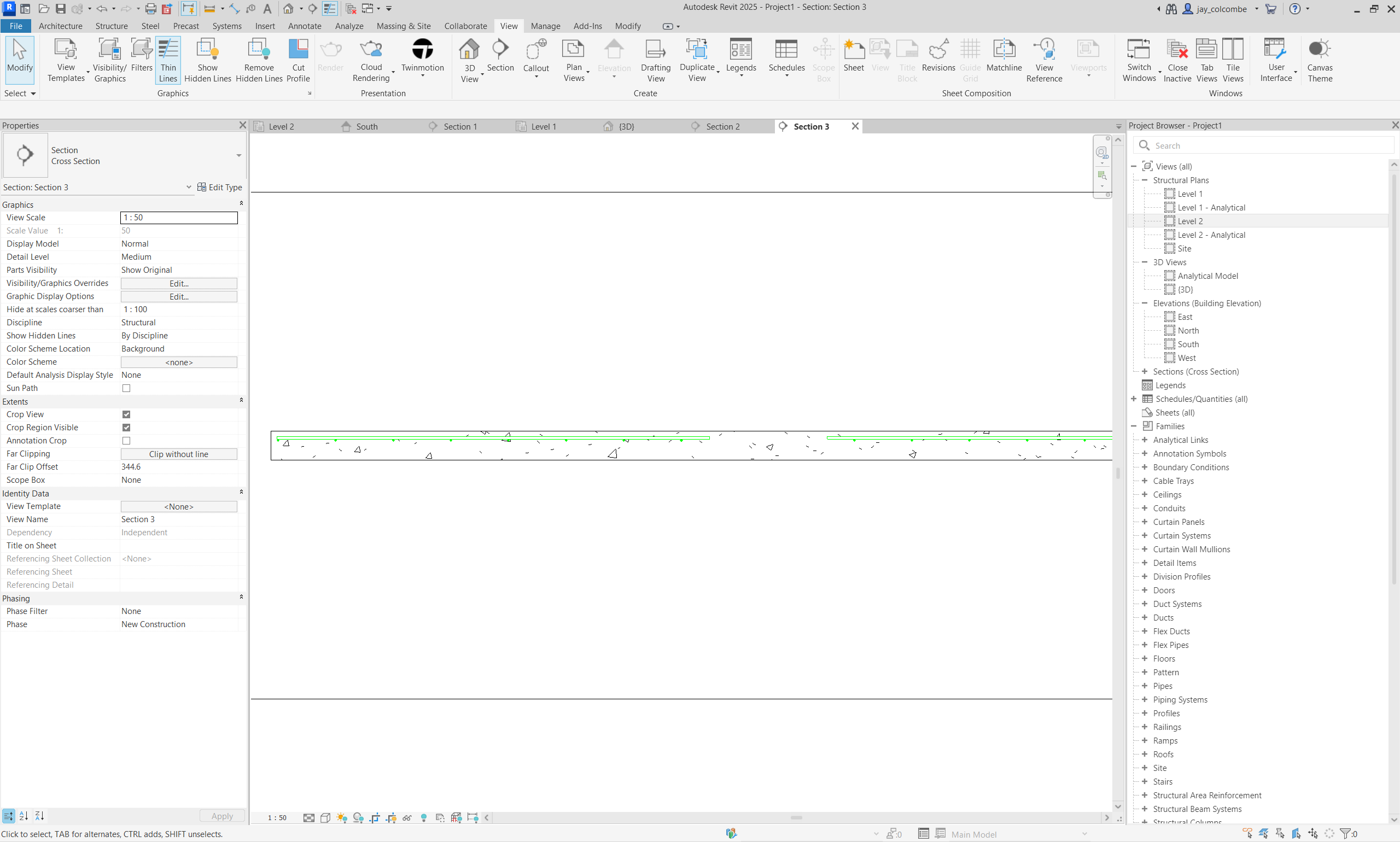
Task: Collapse the Structural Plans tree node
Action: 1145,180
